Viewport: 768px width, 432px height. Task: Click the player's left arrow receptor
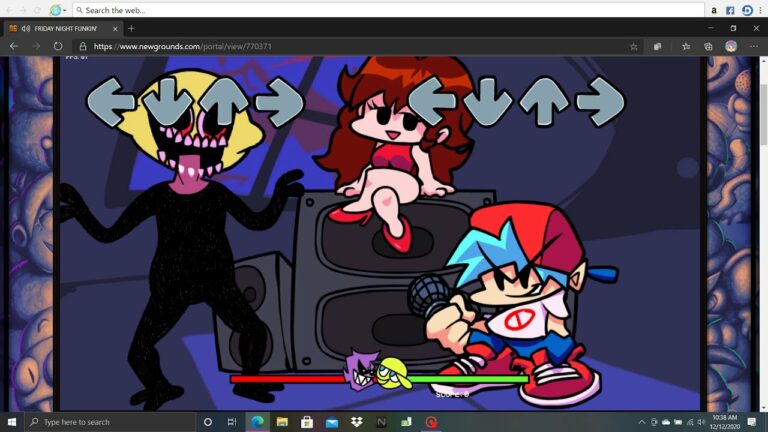(x=432, y=102)
